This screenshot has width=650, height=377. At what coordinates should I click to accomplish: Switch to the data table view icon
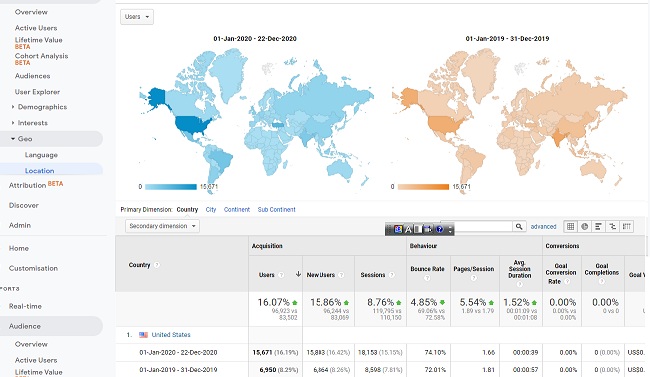570,226
